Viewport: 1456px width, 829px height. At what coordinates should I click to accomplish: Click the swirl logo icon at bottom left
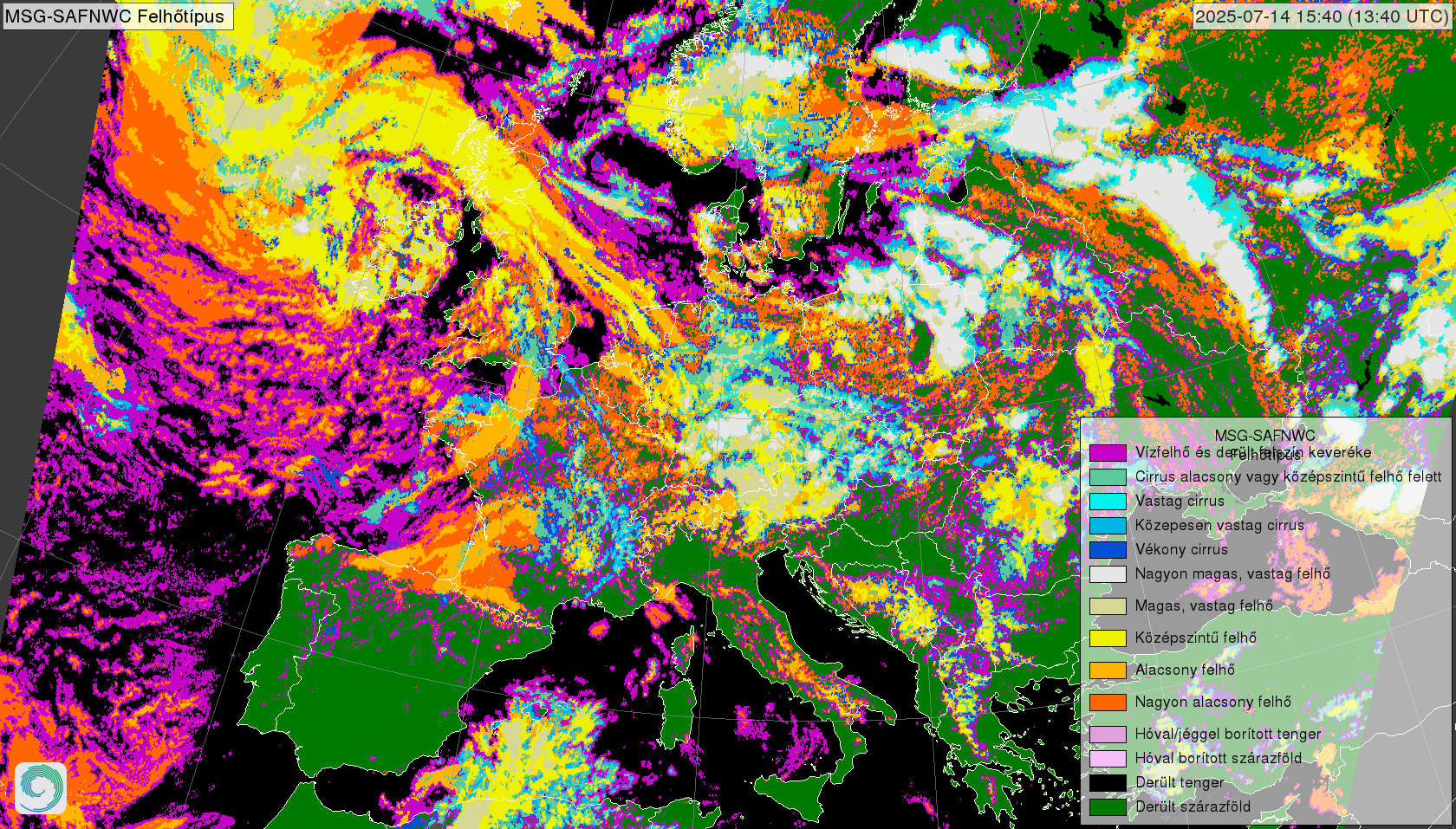[x=41, y=787]
